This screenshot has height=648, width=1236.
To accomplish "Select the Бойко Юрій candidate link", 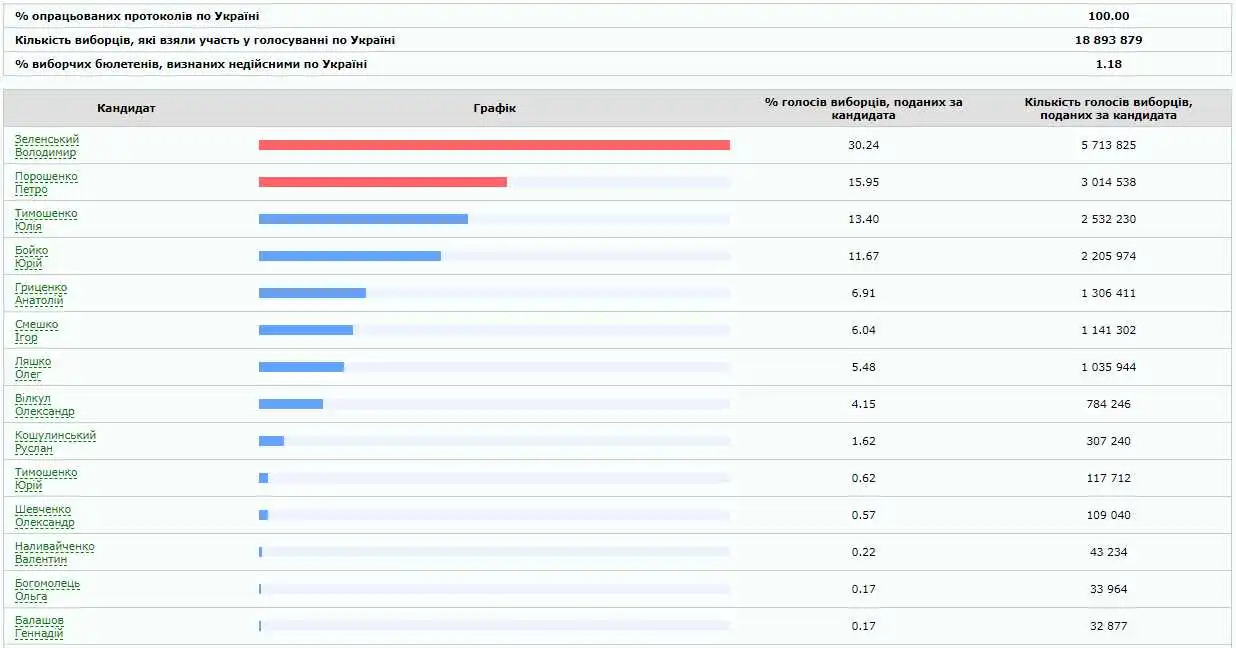I will click(31, 257).
